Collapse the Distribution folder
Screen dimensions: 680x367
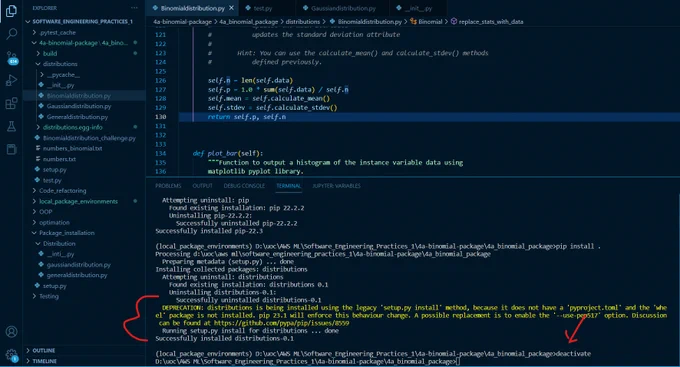(59, 243)
